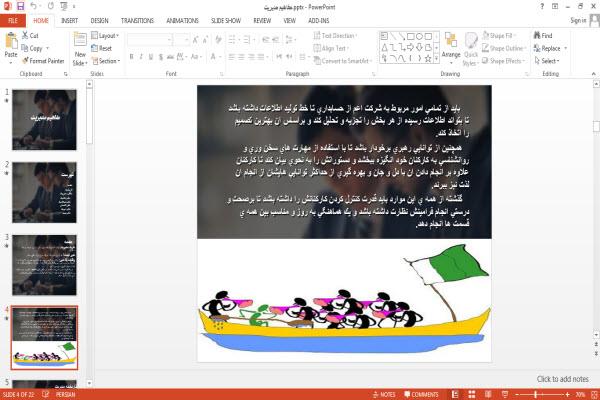The height and width of the screenshot is (400, 600).
Task: Click the zoom in plus button
Action: click(567, 394)
